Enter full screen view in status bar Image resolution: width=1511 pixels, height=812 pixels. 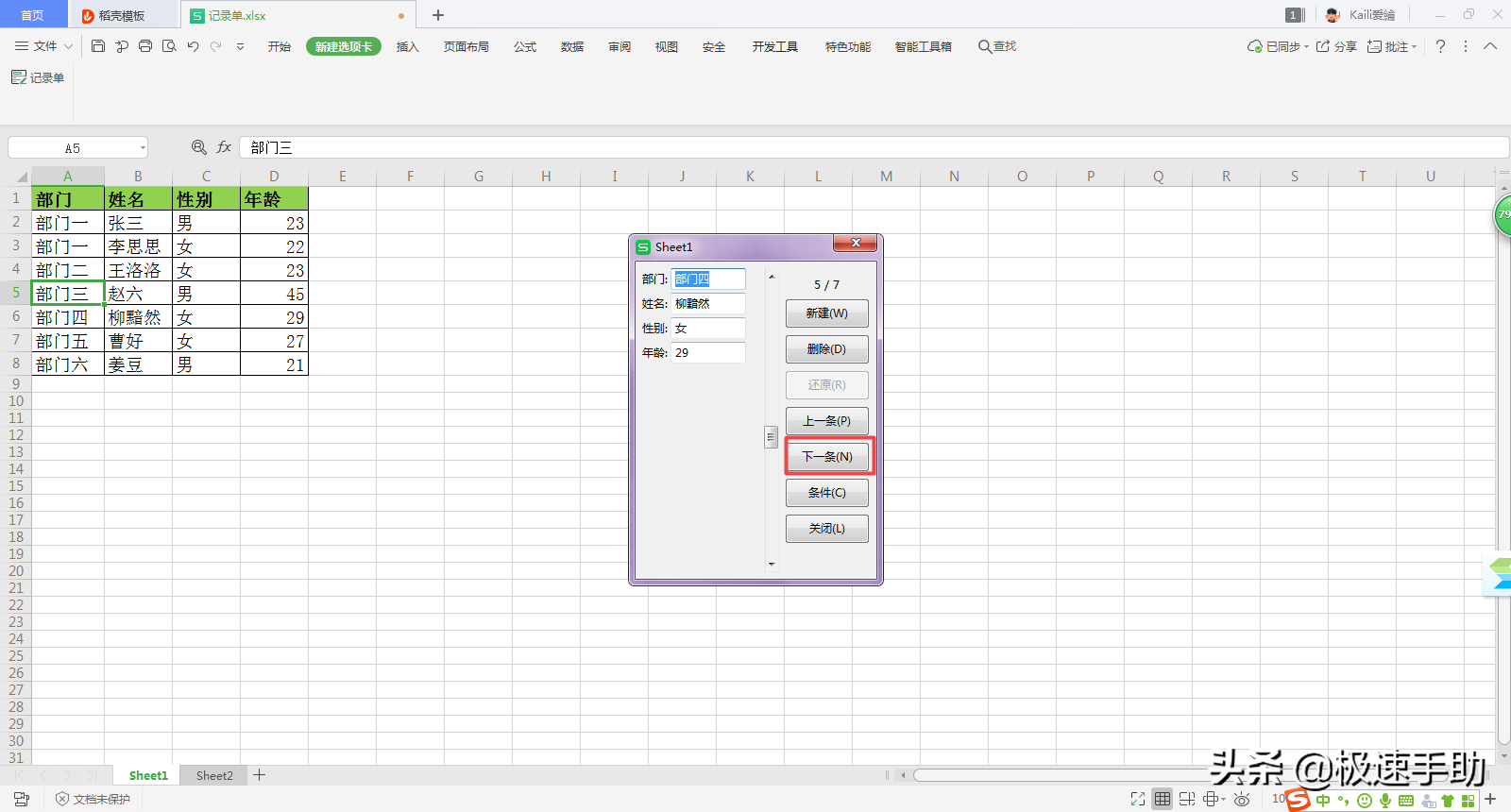1138,799
